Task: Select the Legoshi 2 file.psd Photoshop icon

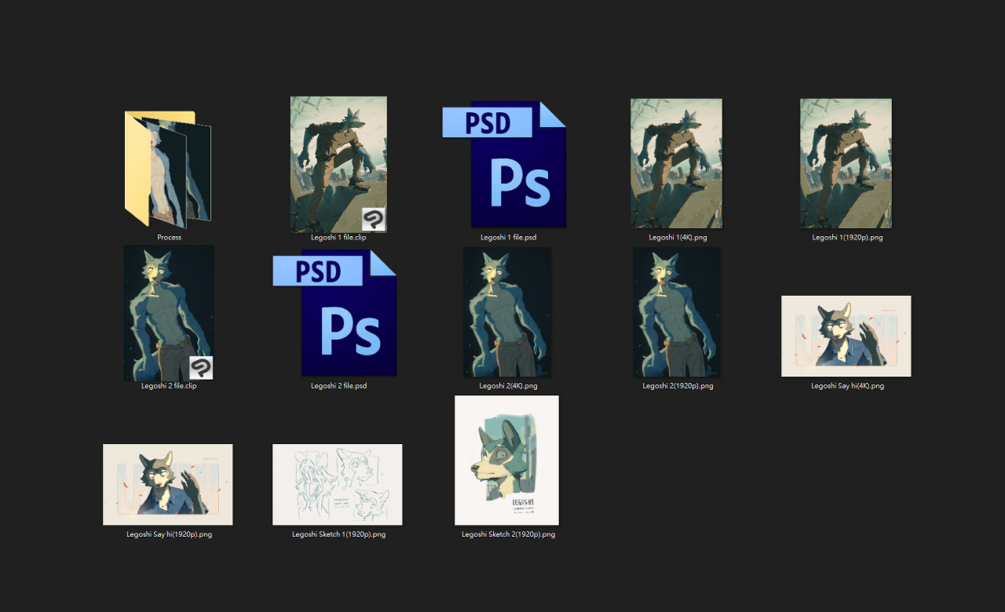Action: tap(335, 313)
